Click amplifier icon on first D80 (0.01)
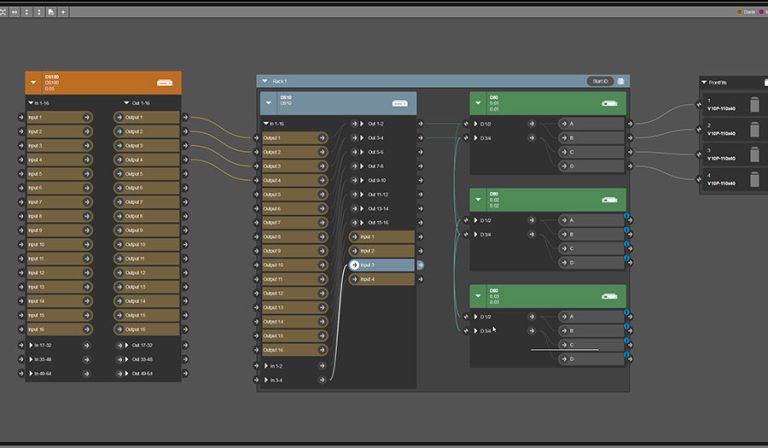This screenshot has height=448, width=768. click(609, 104)
